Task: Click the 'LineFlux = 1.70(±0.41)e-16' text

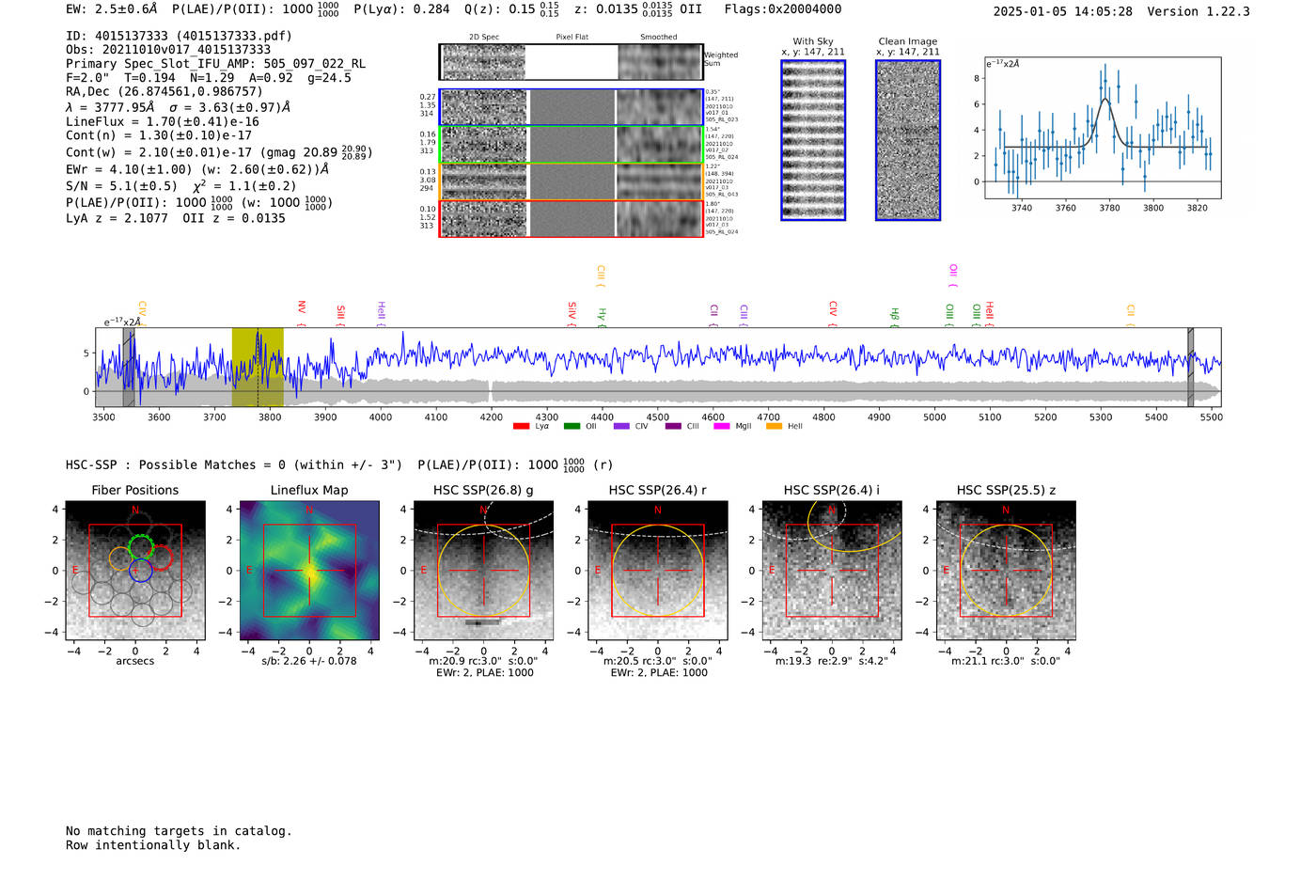Action: (x=163, y=122)
